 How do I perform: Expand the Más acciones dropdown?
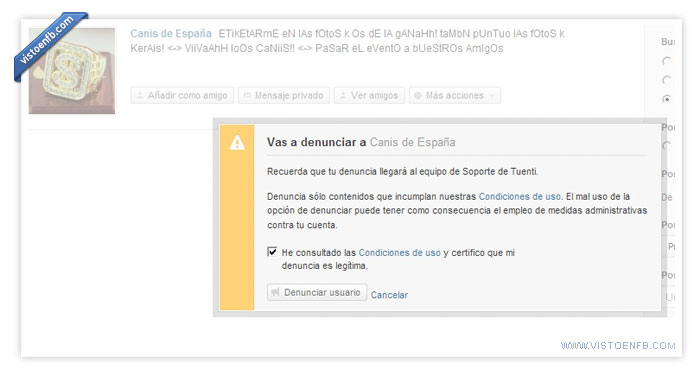point(455,95)
